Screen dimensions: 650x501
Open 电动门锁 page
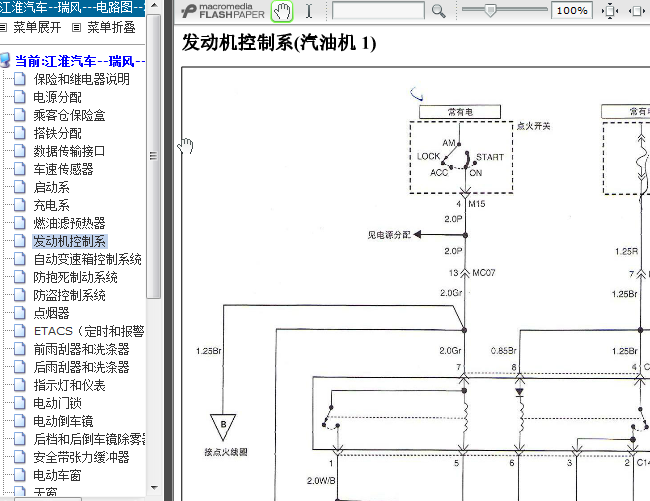point(58,403)
